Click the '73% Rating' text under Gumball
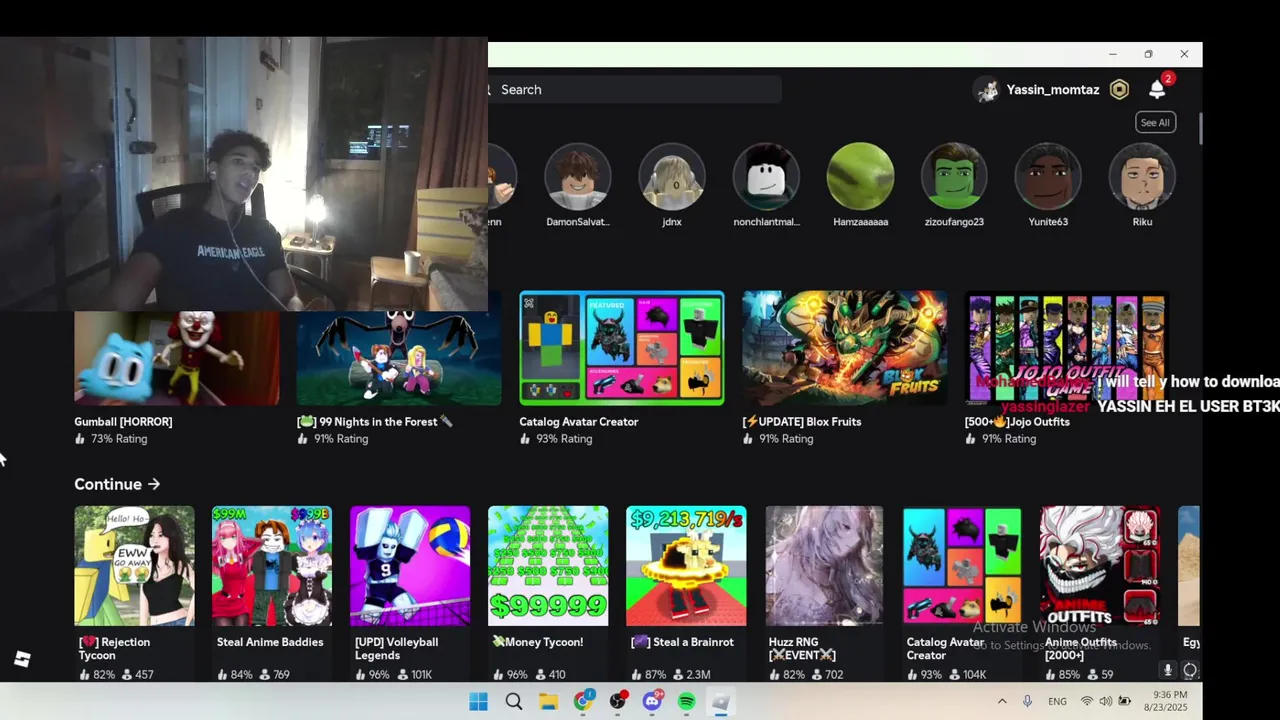 (118, 439)
